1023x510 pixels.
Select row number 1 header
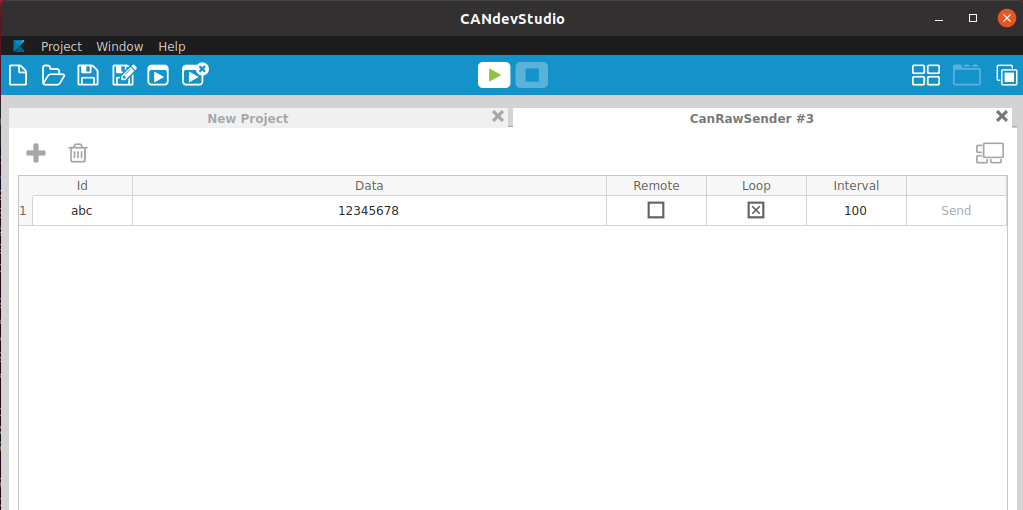tap(25, 211)
